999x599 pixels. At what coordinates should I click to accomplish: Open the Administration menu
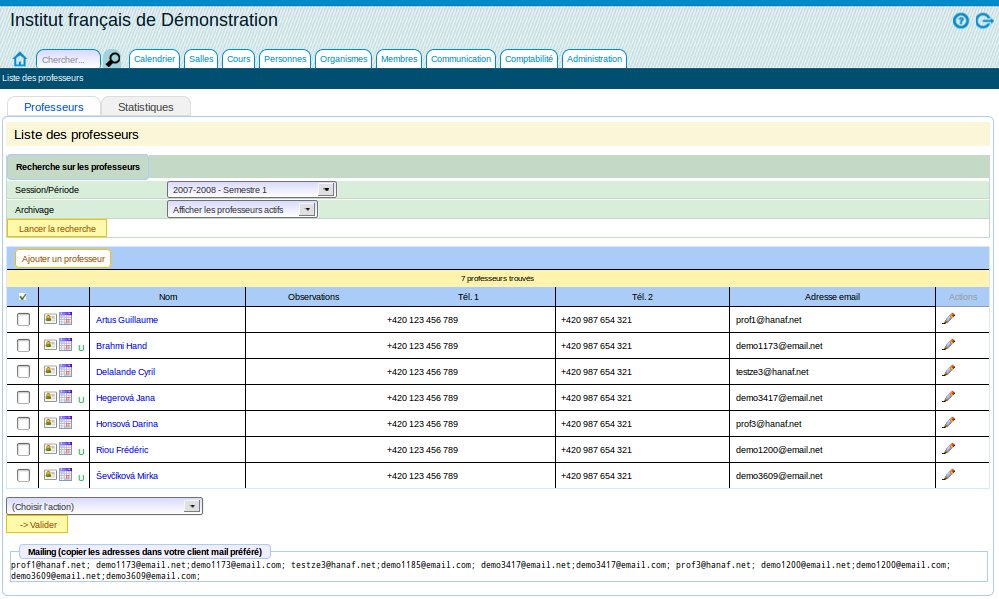point(594,59)
